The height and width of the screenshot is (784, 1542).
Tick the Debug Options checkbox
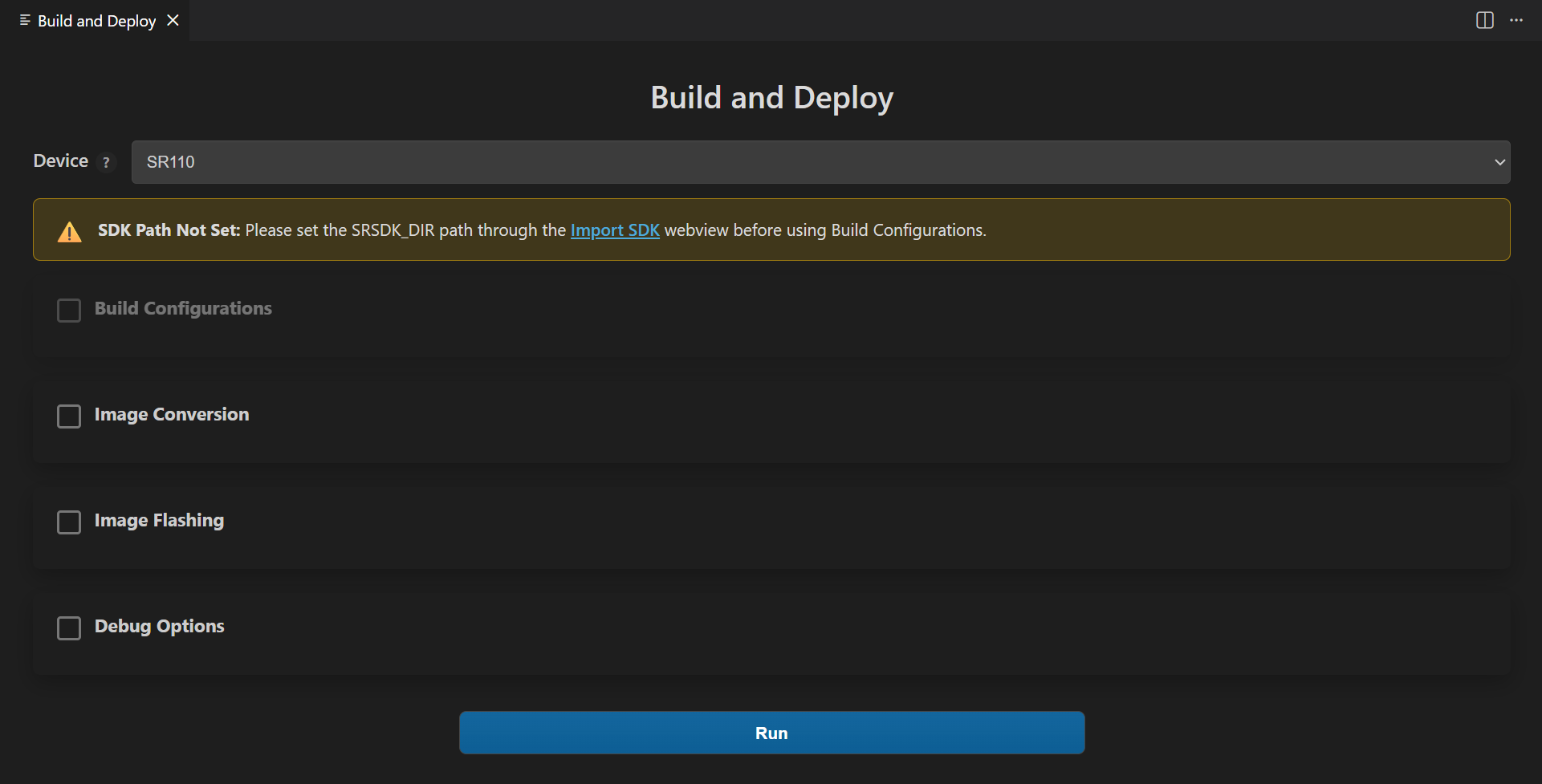[69, 628]
